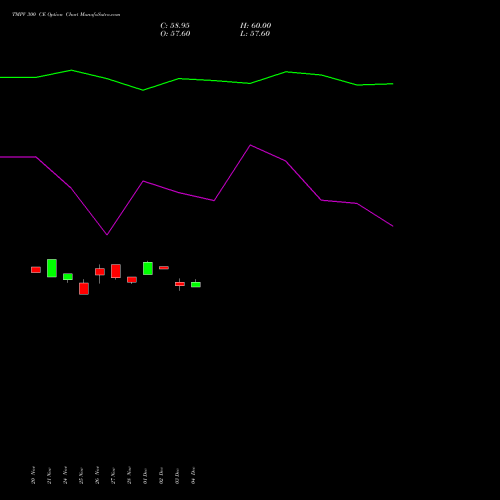This screenshot has width=500, height=500.
Task: Click the '03 Dec' date axis label
Action: 177,475
